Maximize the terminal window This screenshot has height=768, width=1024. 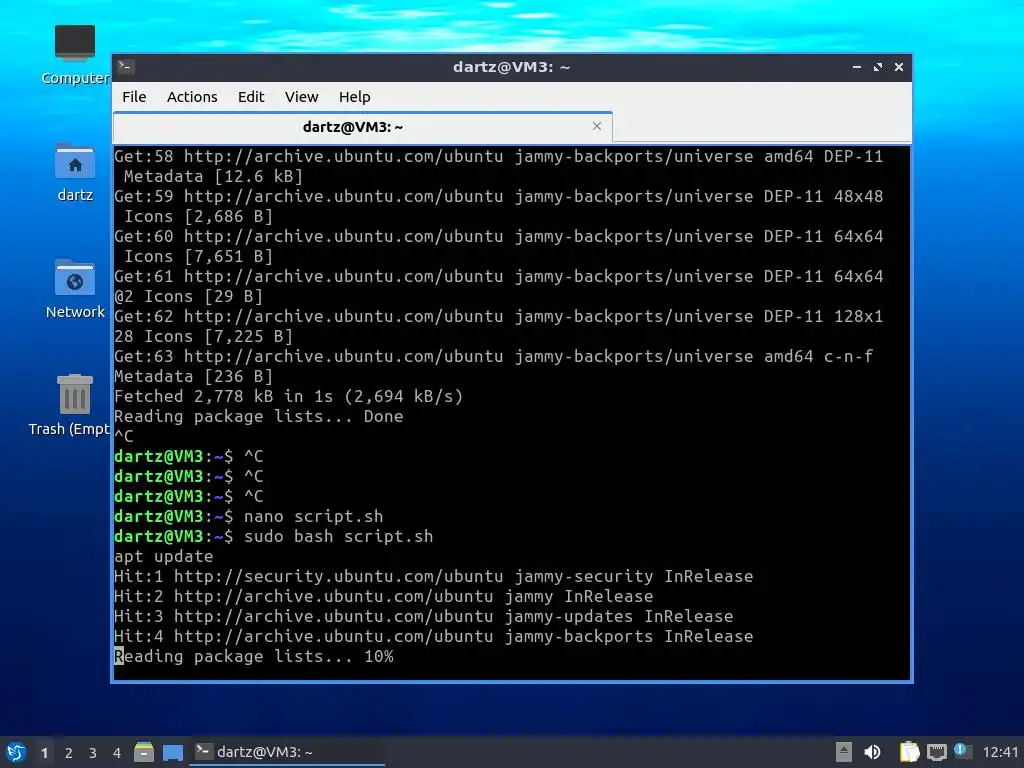click(878, 67)
